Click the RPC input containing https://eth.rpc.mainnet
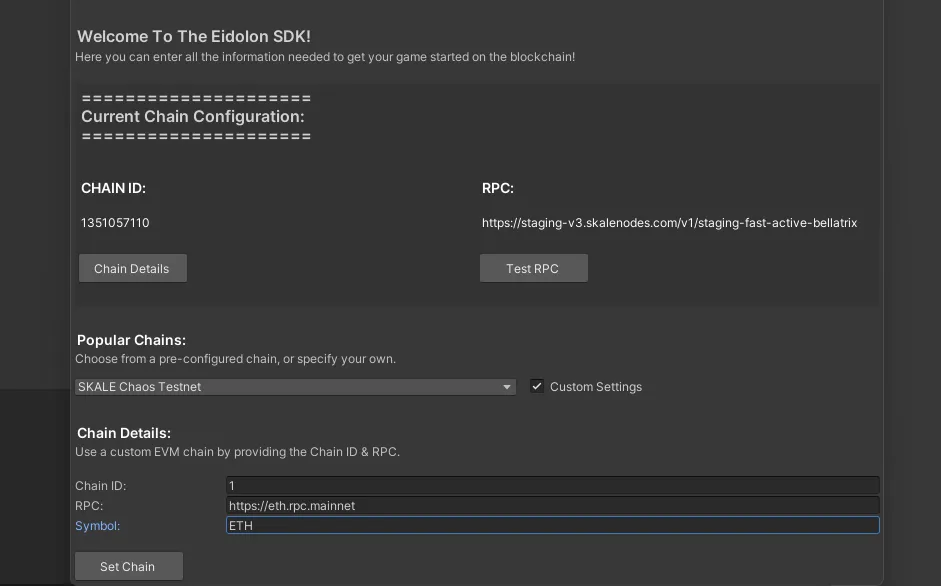 coord(552,505)
